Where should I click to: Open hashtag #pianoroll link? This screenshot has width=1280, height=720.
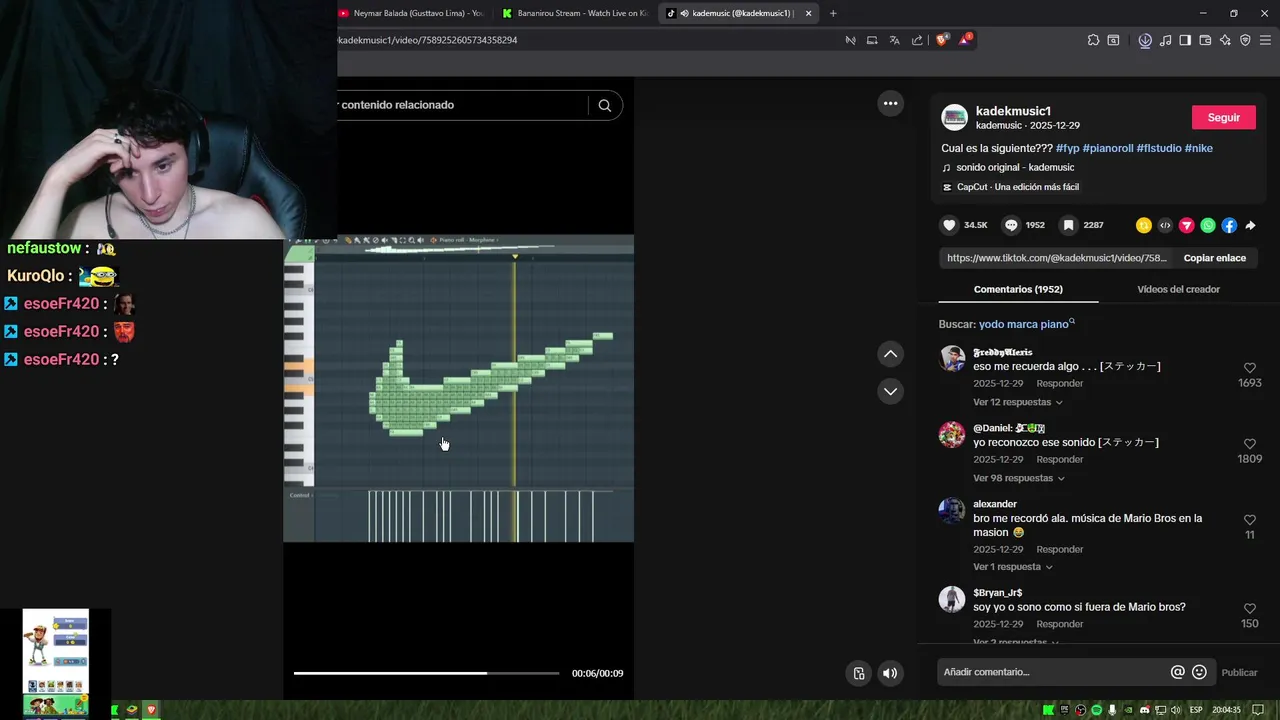(1108, 148)
